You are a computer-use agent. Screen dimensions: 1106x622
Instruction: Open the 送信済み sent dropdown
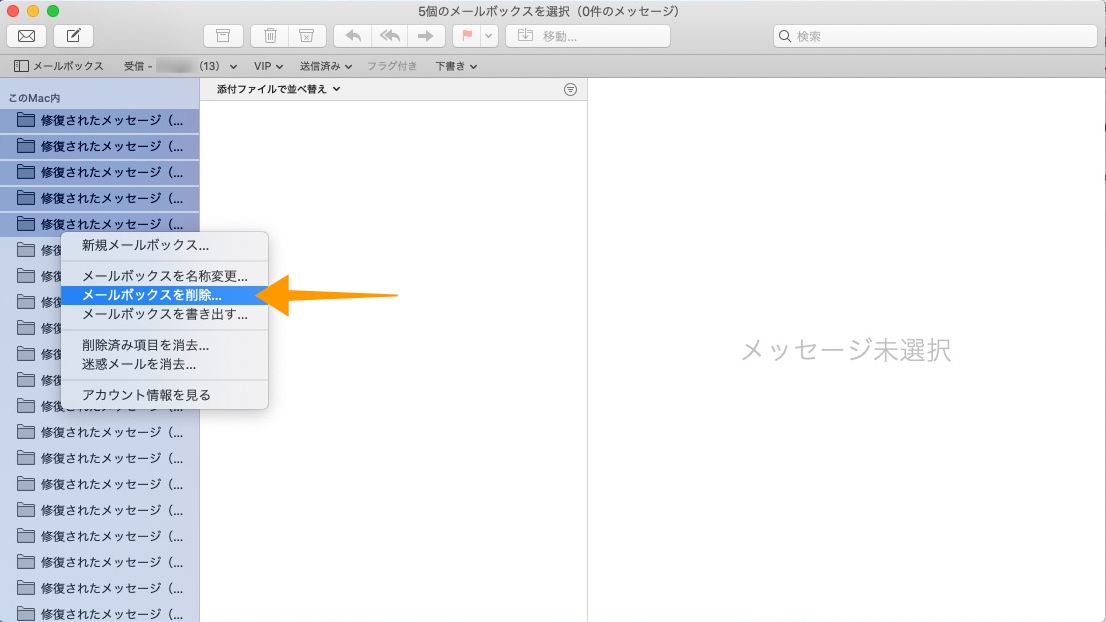[x=325, y=66]
